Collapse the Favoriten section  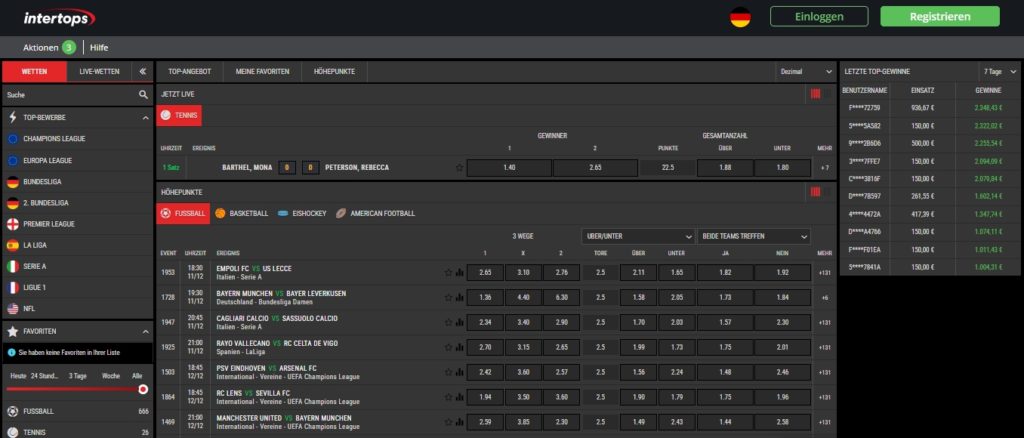pos(145,332)
